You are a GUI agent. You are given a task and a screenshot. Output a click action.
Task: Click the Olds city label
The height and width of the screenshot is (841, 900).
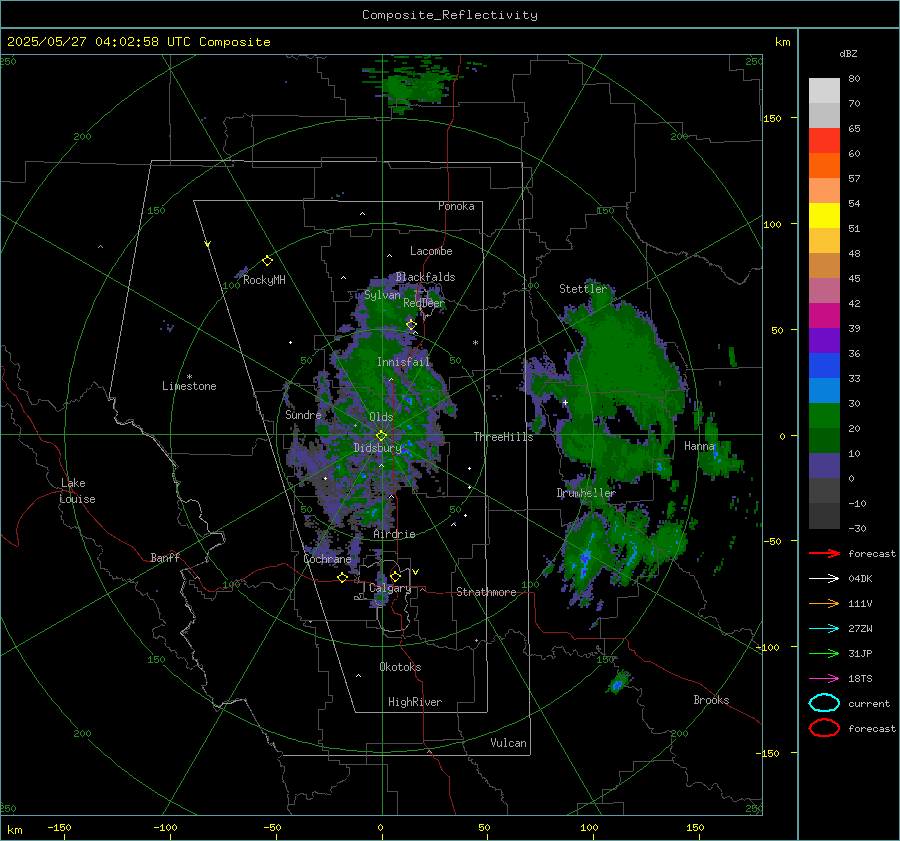[381, 417]
